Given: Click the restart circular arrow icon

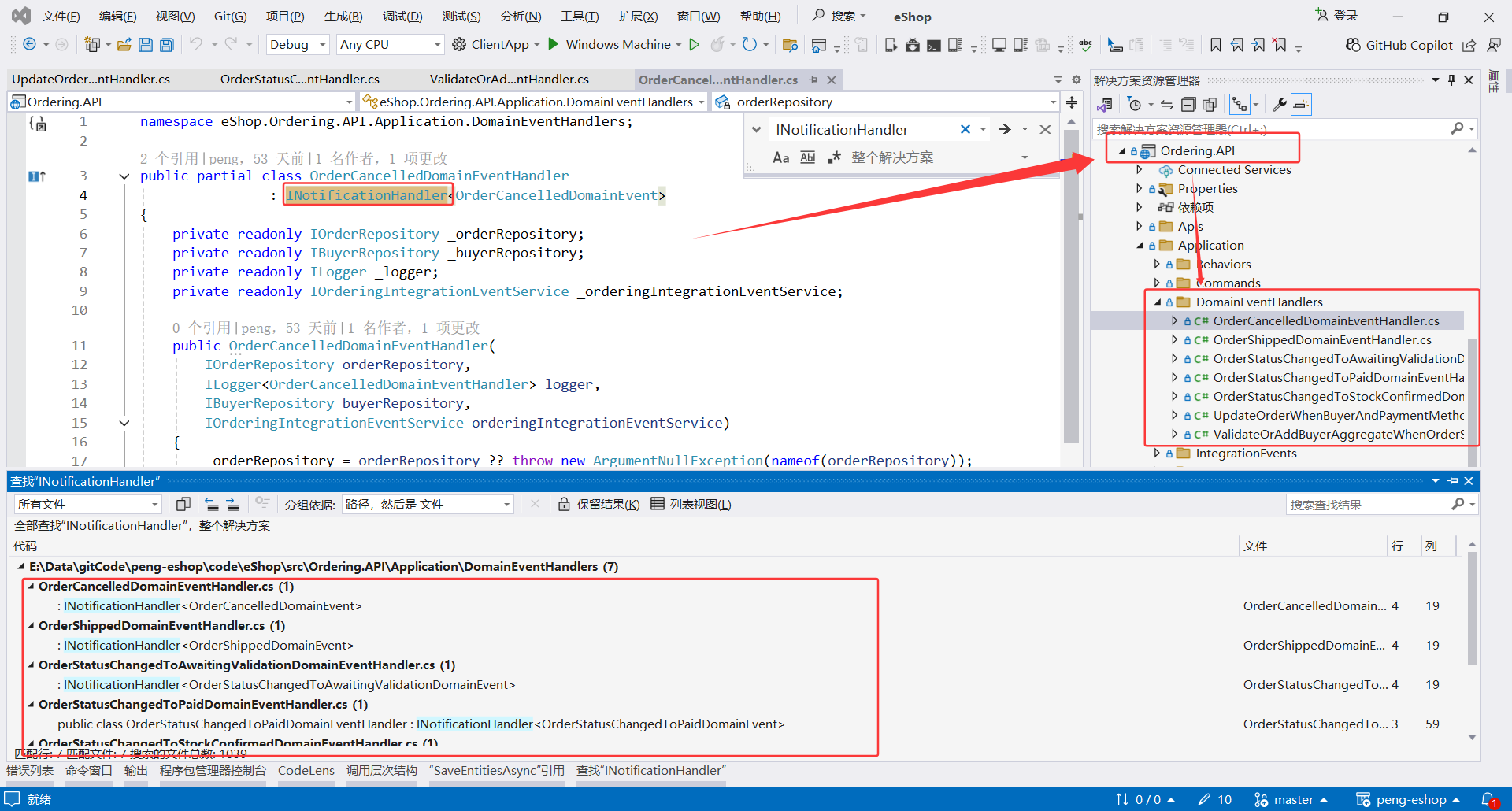Looking at the screenshot, I should [750, 45].
